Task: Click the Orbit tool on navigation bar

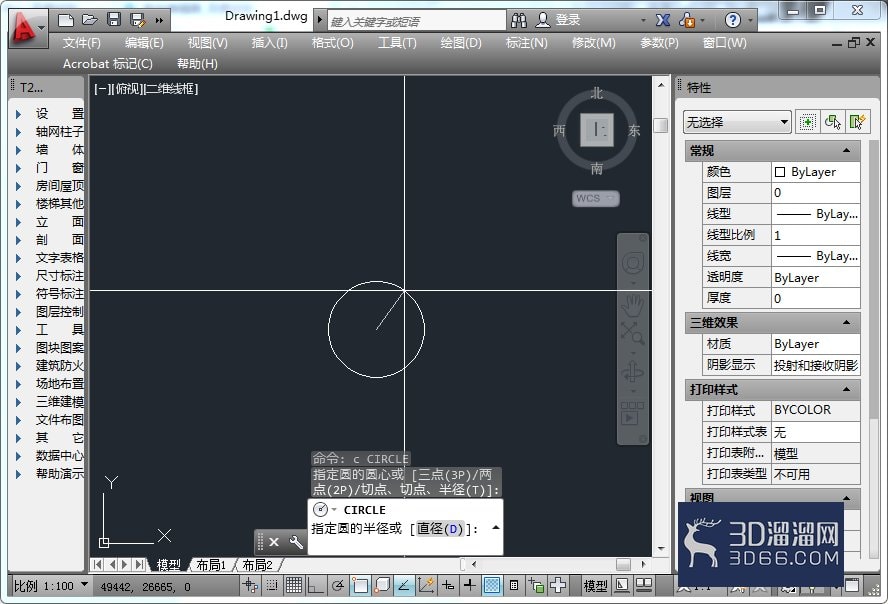Action: click(632, 372)
